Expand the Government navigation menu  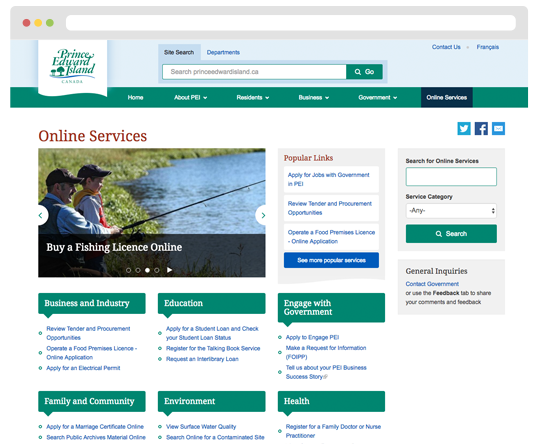click(378, 98)
